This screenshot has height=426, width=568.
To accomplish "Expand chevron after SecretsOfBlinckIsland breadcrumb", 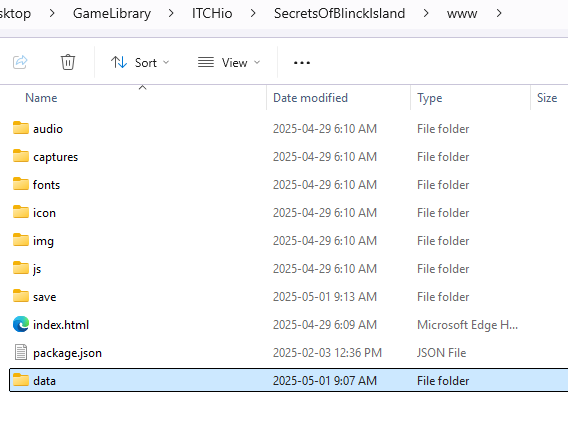I will [x=426, y=13].
